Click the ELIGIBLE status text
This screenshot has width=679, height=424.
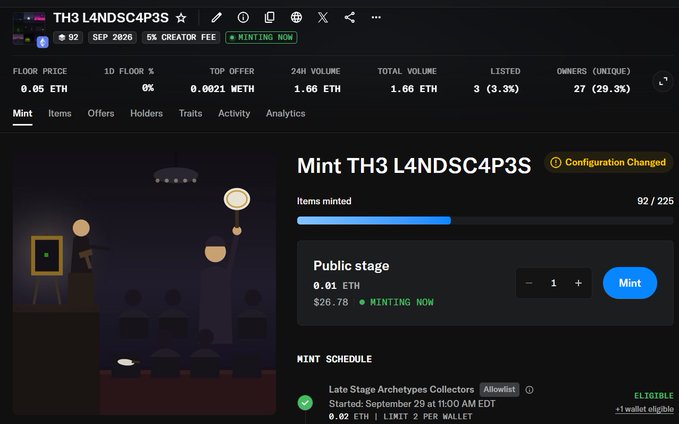point(654,396)
